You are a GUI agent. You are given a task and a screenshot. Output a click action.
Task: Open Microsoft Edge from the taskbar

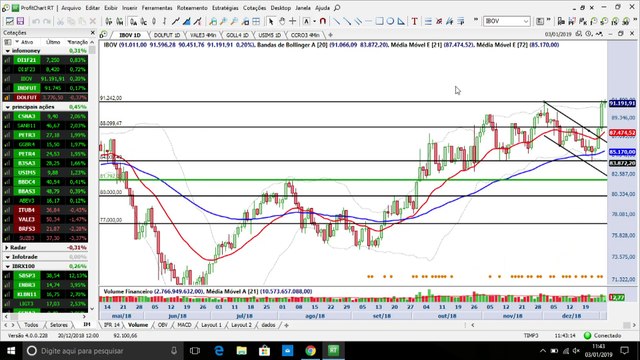point(219,351)
